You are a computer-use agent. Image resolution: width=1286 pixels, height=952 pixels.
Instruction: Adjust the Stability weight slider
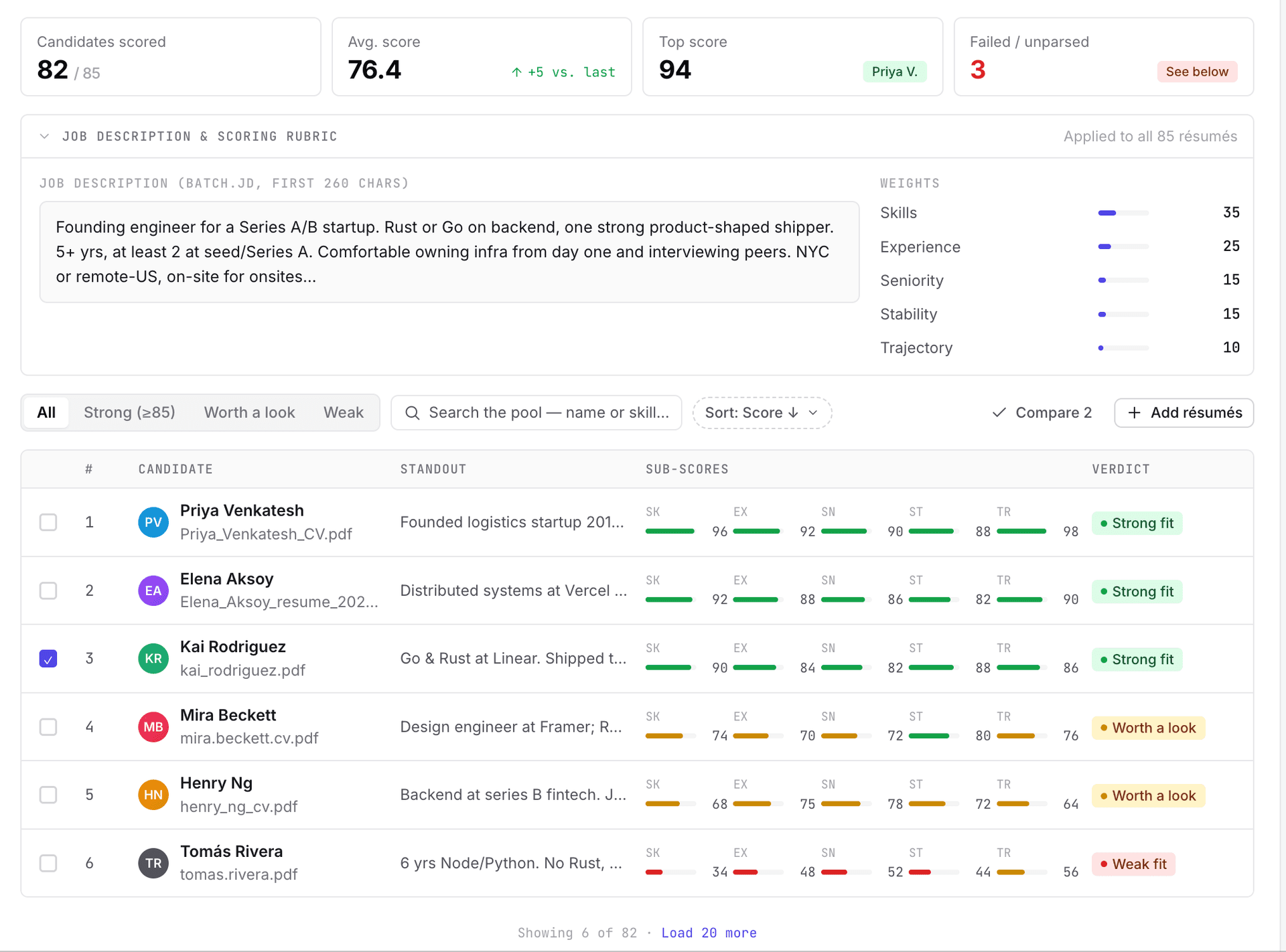1123,314
